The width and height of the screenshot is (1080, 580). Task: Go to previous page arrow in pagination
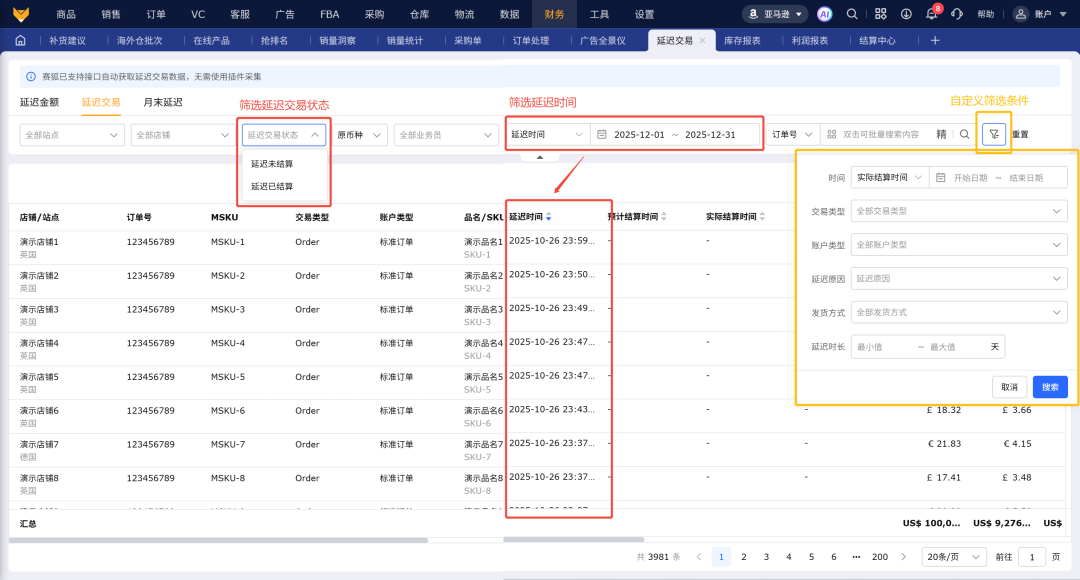[x=698, y=557]
